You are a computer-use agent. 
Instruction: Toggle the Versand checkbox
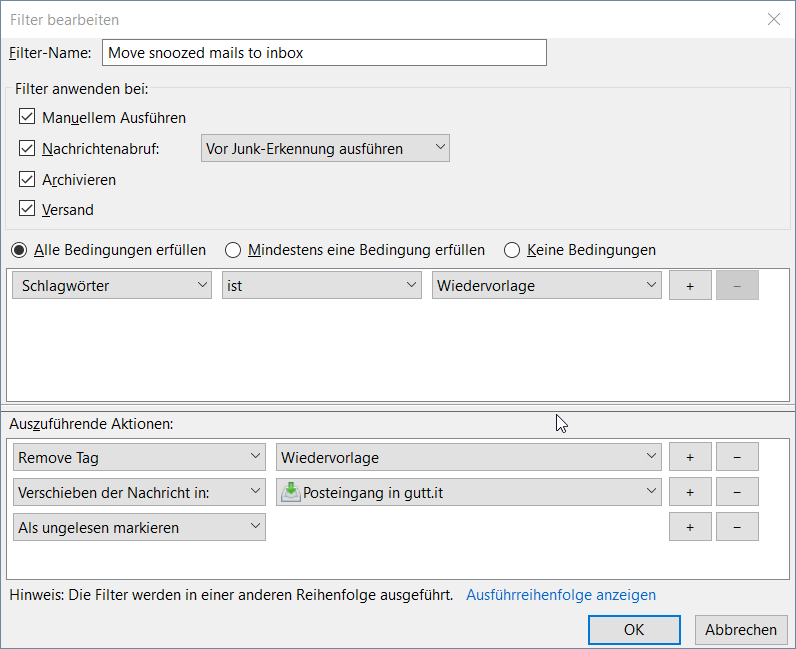point(27,210)
